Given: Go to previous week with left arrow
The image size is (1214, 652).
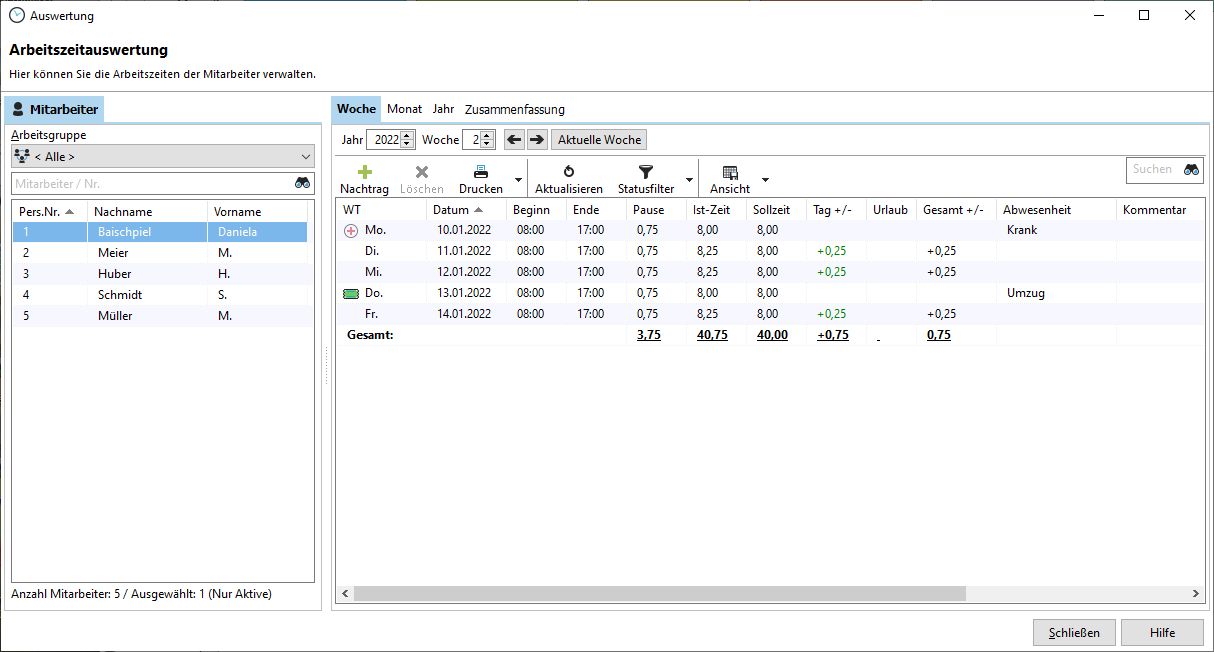Looking at the screenshot, I should pos(514,140).
